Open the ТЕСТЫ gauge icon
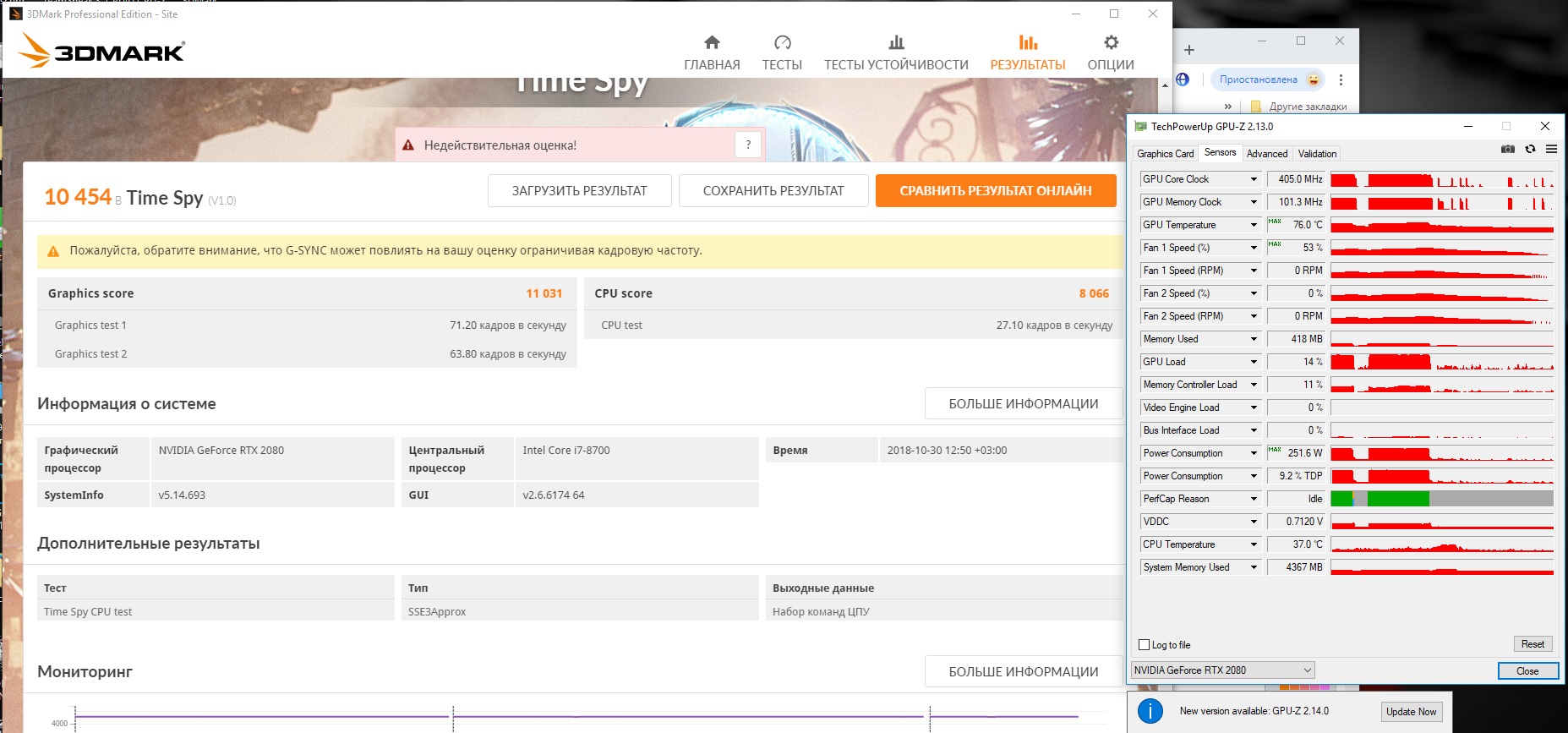Image resolution: width=1568 pixels, height=733 pixels. pyautogui.click(x=782, y=42)
